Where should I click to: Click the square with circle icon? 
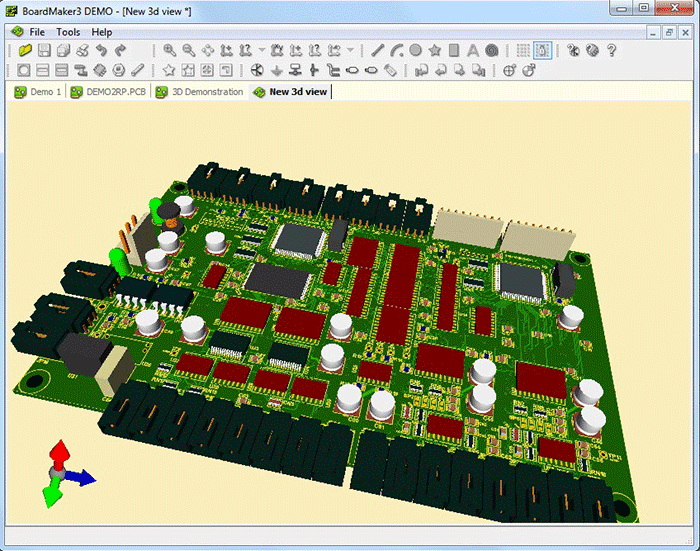point(24,70)
